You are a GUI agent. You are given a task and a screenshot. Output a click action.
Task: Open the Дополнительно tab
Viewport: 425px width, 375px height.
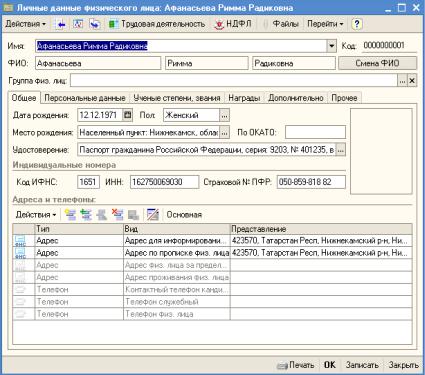point(296,98)
